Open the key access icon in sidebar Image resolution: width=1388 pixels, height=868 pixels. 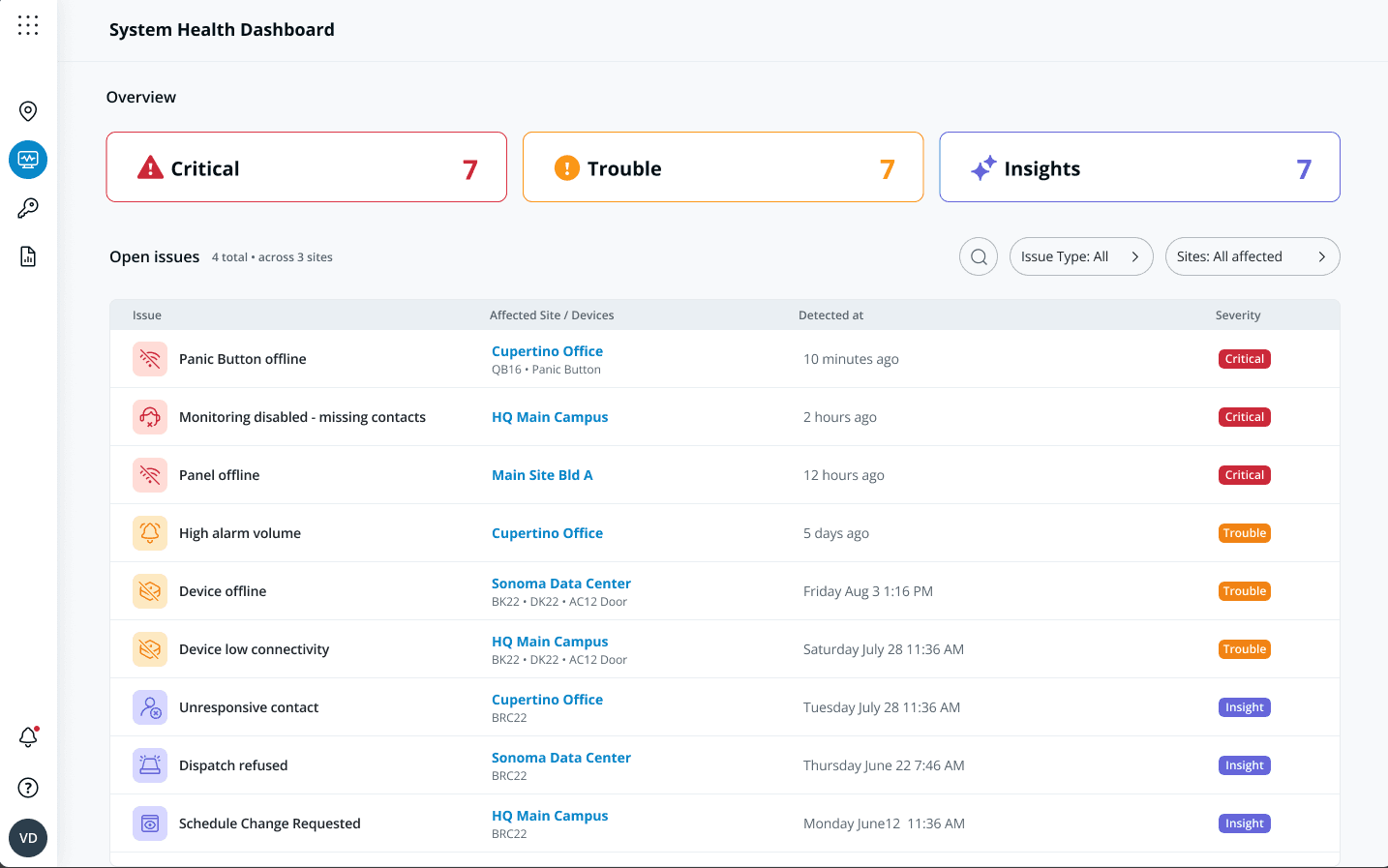tap(28, 208)
